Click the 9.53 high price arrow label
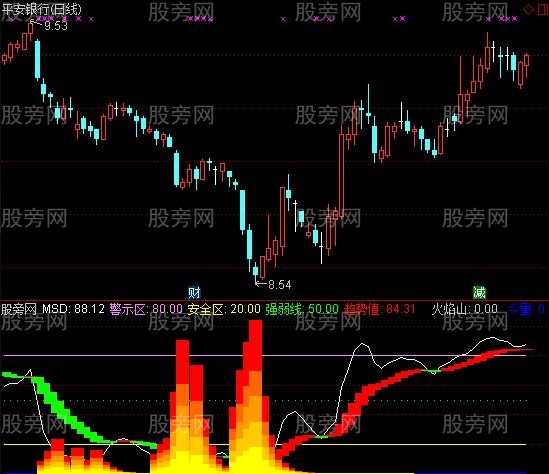Screen dimensions: 549x474 (49, 26)
